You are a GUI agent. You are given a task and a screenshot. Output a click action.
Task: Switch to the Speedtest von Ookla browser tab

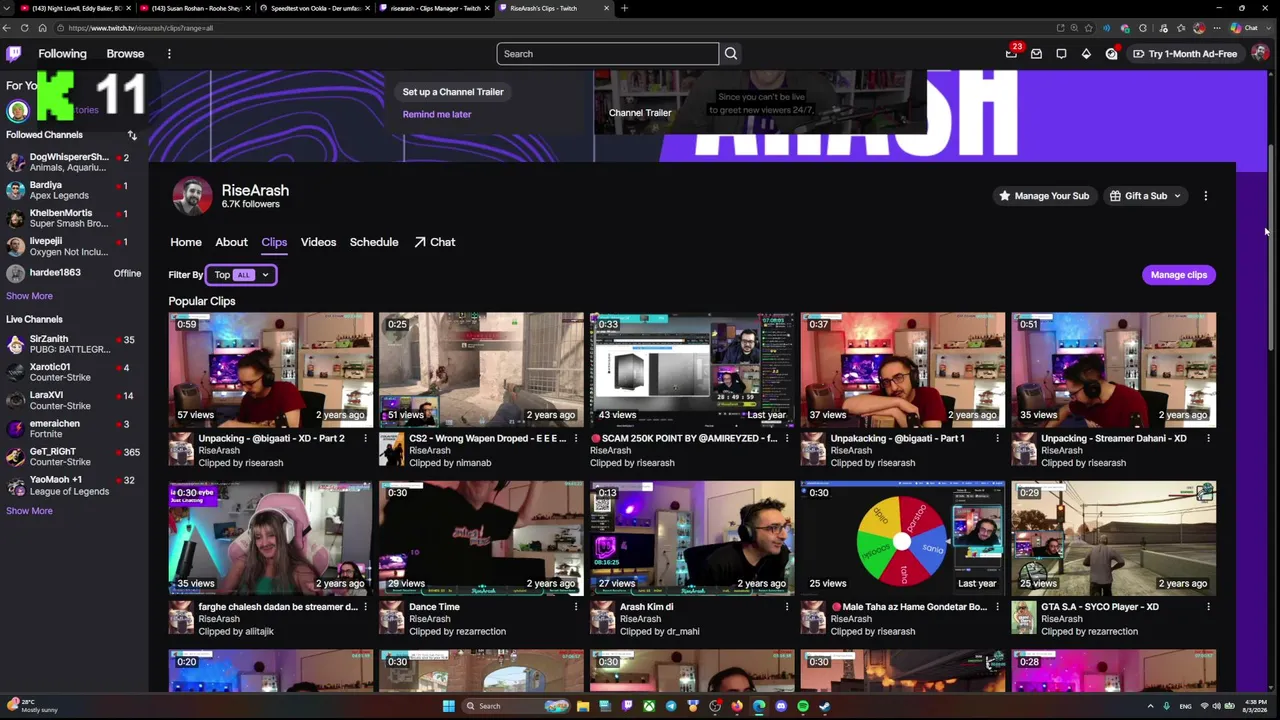tap(315, 8)
